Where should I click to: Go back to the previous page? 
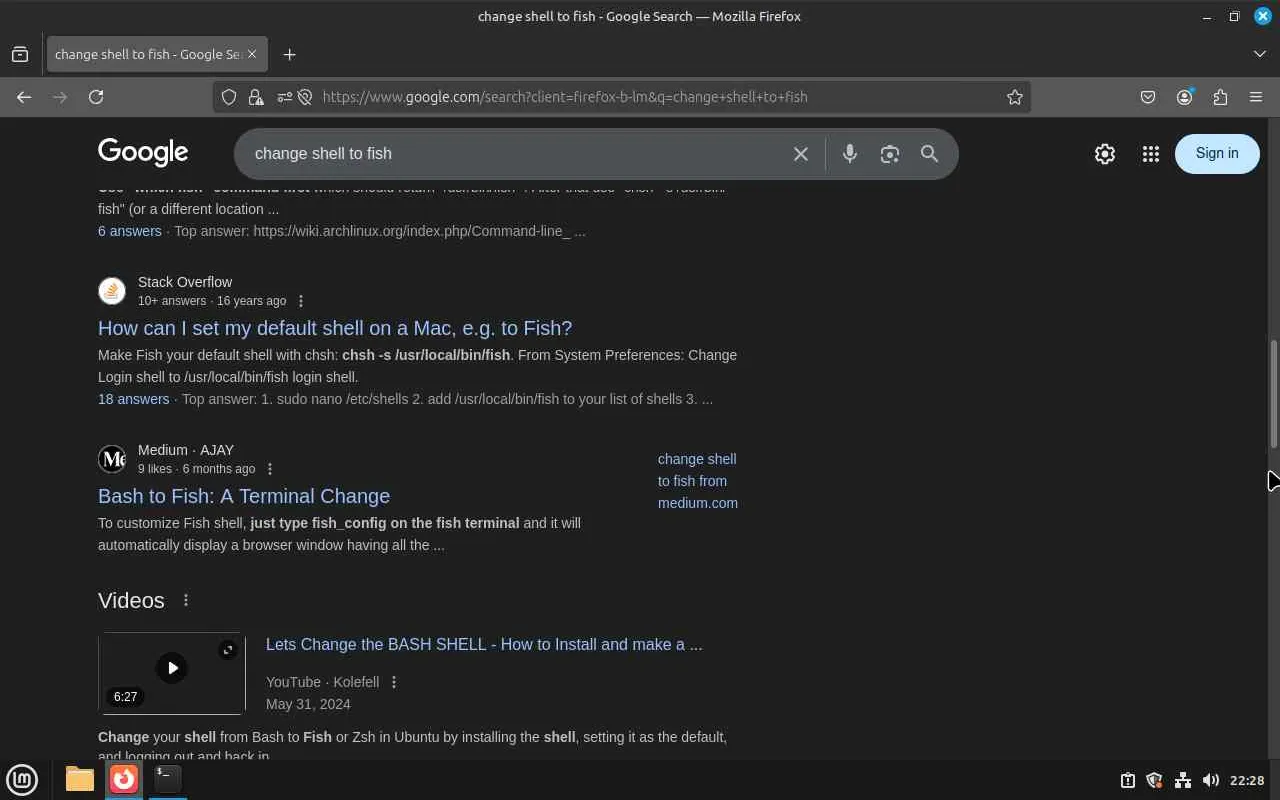point(24,97)
